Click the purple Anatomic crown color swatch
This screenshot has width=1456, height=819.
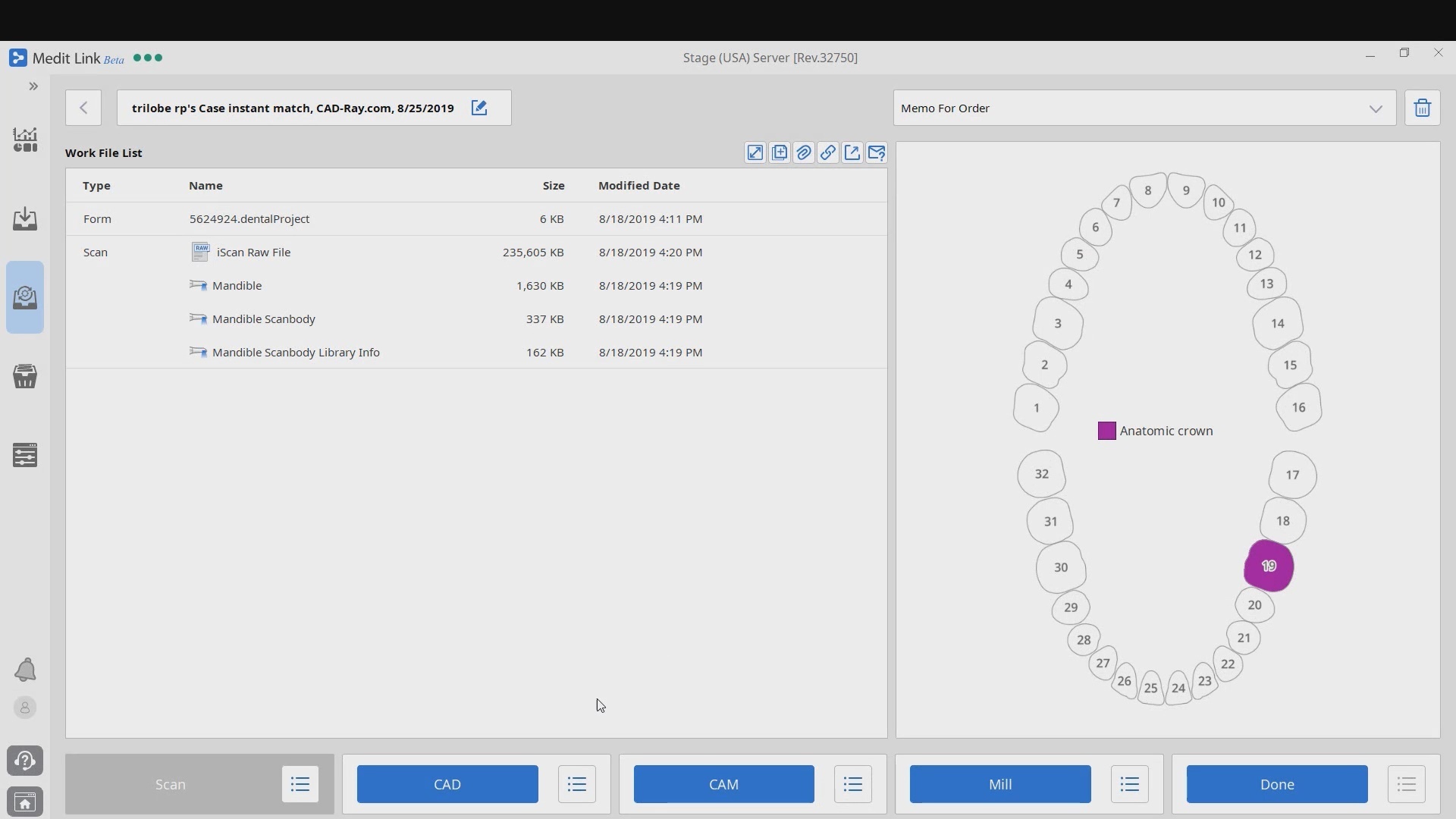point(1106,431)
